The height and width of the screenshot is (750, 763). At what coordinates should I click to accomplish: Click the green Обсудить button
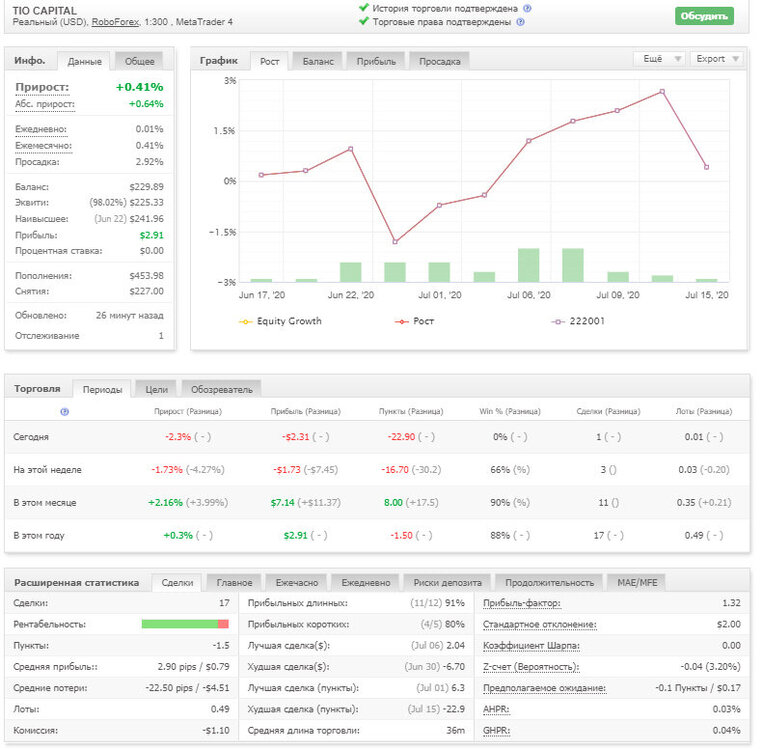[704, 16]
